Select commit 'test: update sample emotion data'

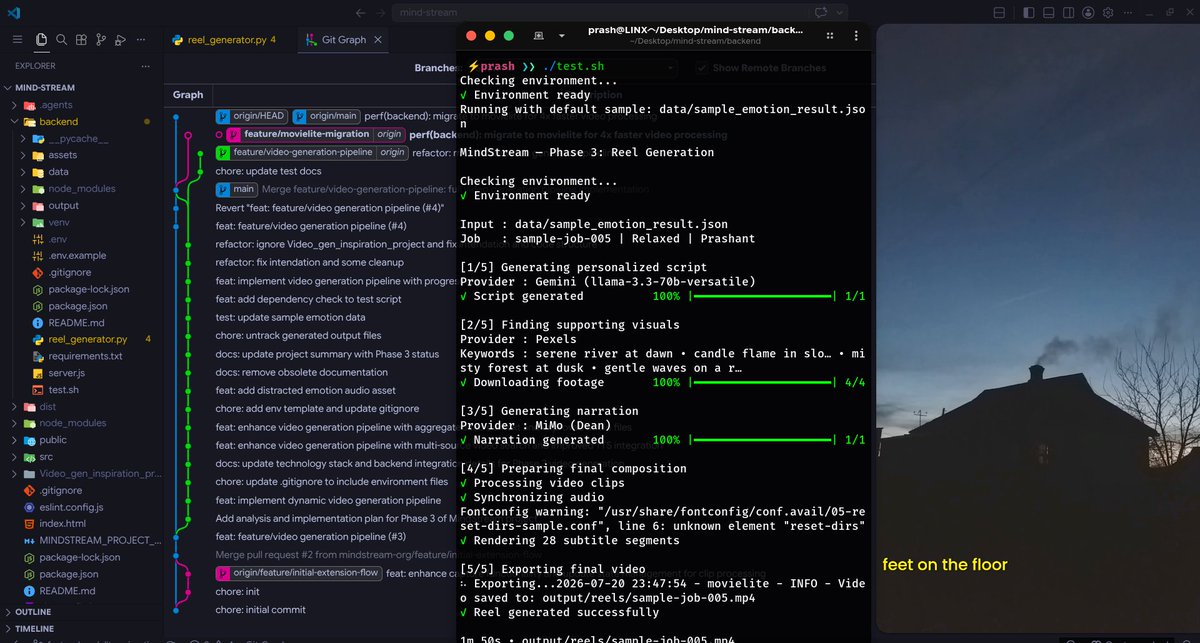[290, 317]
